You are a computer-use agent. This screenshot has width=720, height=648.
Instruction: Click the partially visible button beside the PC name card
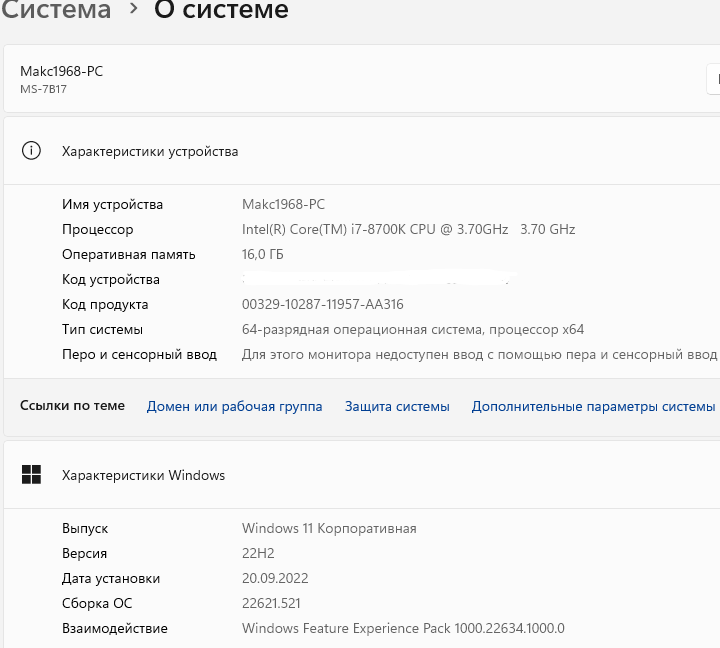[x=713, y=79]
